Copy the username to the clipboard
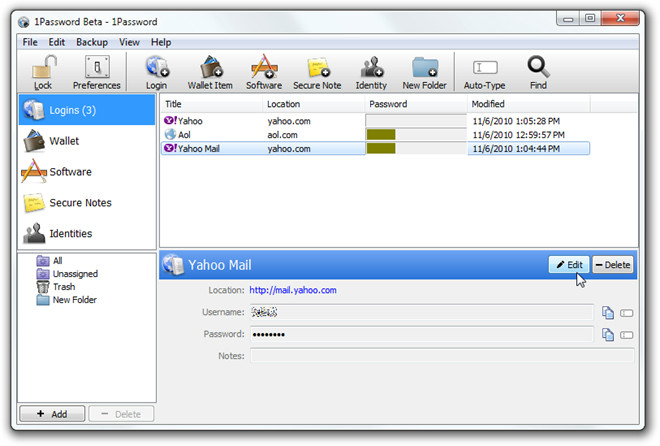This screenshot has height=446, width=660. point(607,313)
